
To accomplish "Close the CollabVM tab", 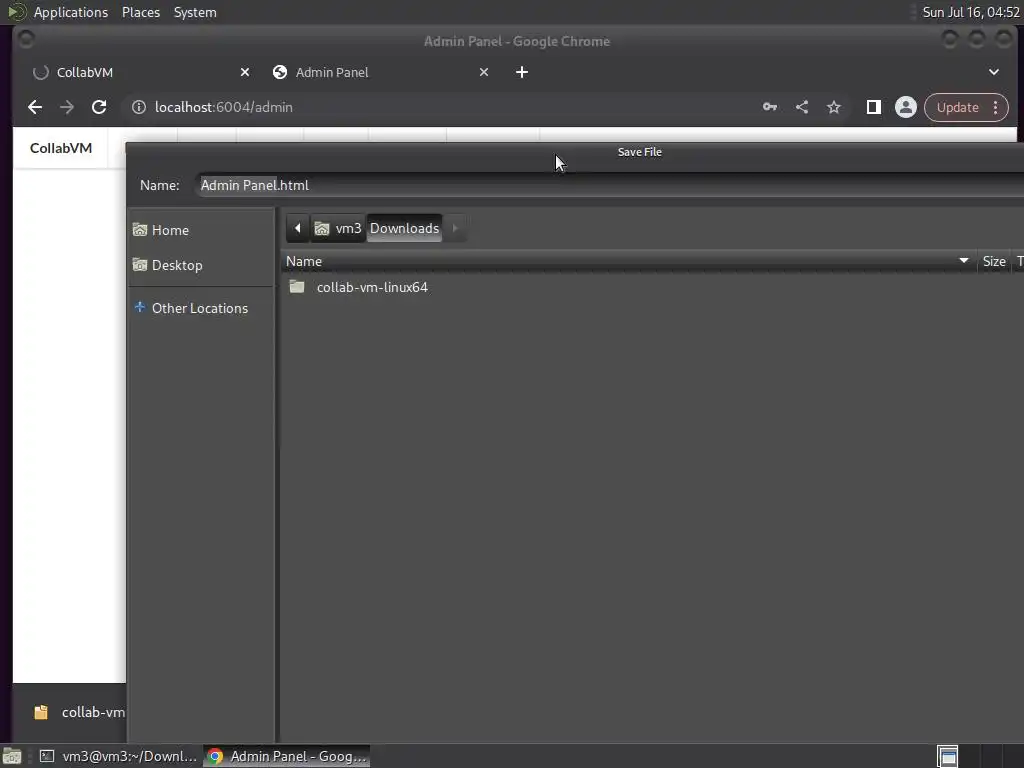I will point(245,72).
